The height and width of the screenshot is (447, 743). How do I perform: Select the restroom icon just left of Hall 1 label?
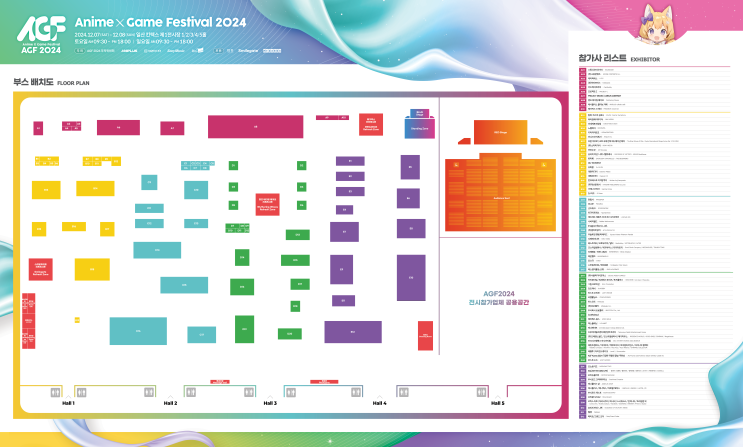click(55, 392)
